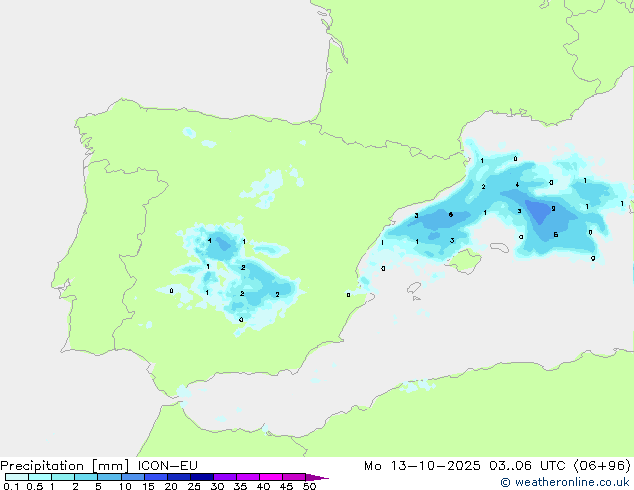This screenshot has height=490, width=634.
Task: Click the '10' legend label
Action: 125,486
